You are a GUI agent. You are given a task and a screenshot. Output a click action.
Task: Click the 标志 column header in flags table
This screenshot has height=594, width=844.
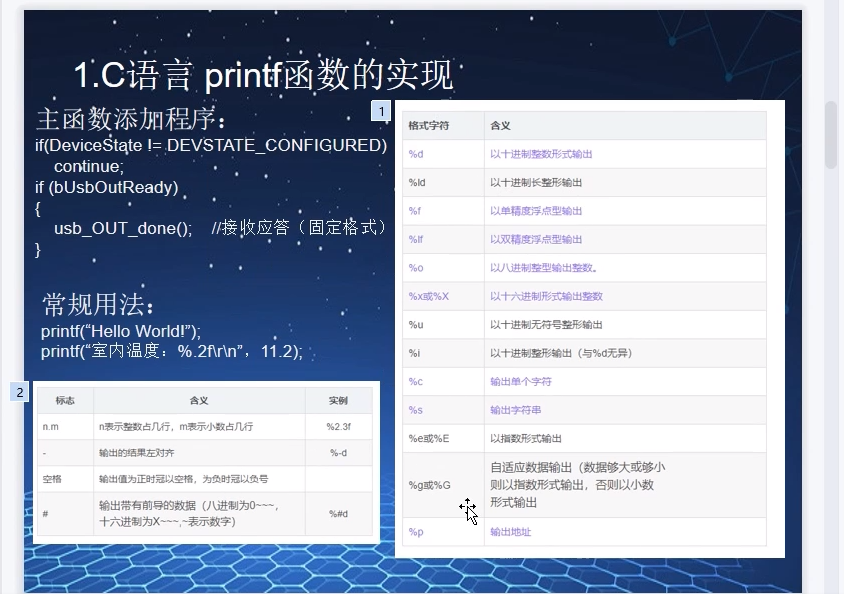(65, 400)
